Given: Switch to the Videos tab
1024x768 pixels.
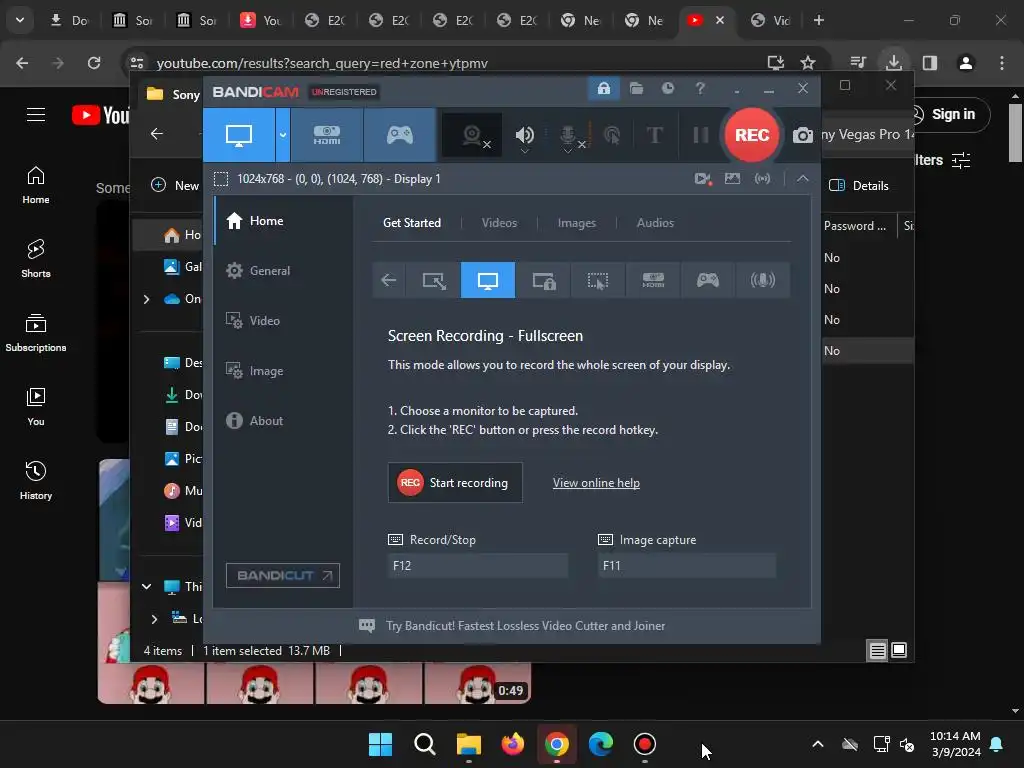Looking at the screenshot, I should (499, 223).
